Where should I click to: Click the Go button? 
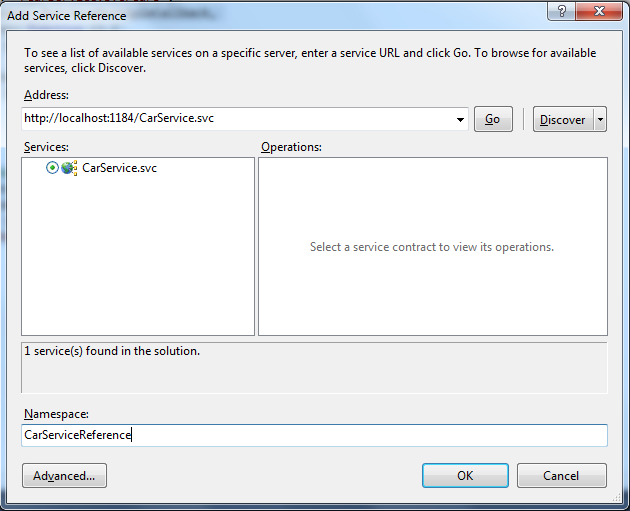coord(493,119)
